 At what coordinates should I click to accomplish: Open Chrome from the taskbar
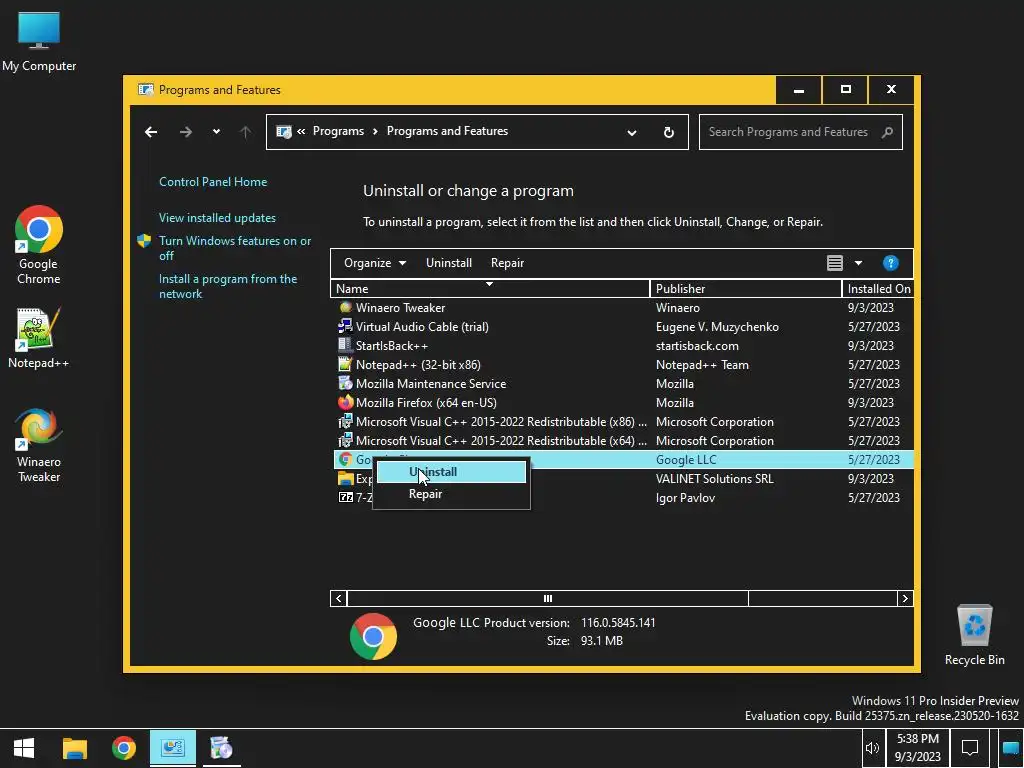tap(123, 748)
